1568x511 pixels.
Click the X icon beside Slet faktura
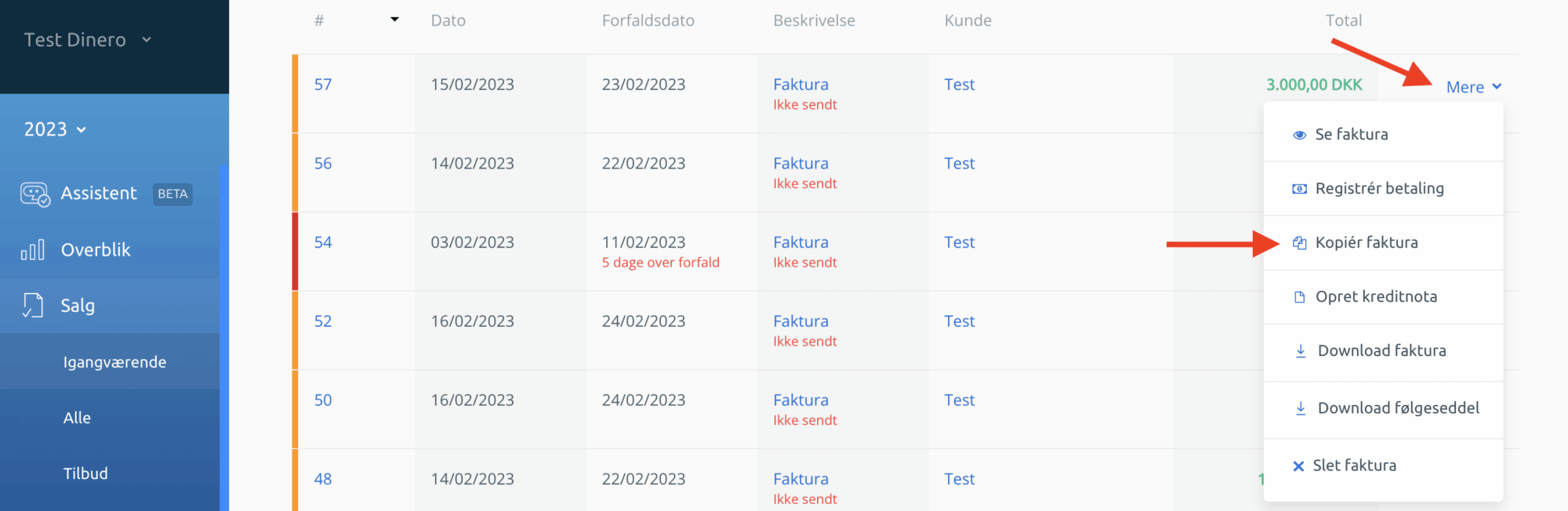pyautogui.click(x=1298, y=466)
